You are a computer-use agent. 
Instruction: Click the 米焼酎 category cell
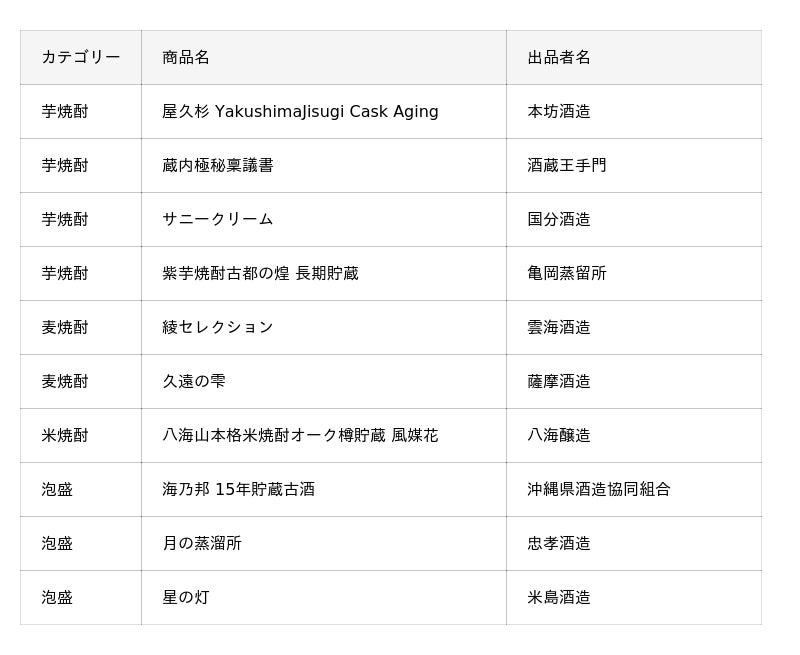[x=65, y=435]
